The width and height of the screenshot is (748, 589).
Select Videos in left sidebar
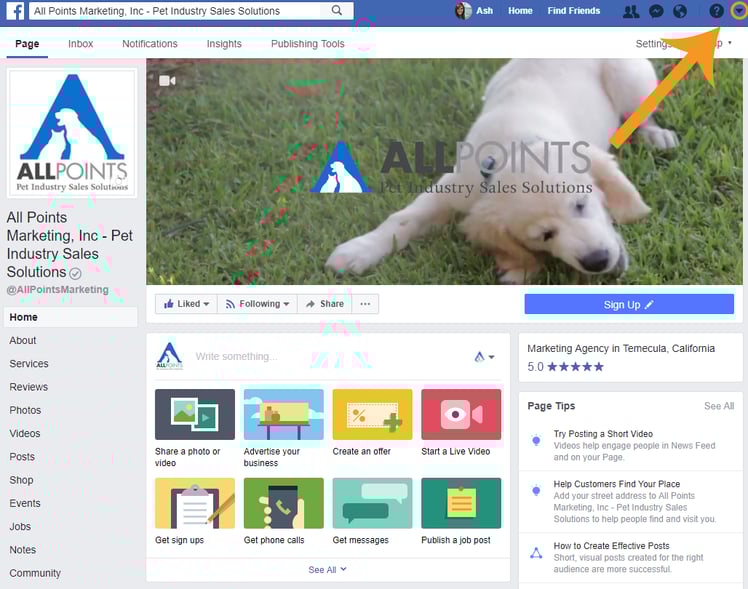pos(25,434)
